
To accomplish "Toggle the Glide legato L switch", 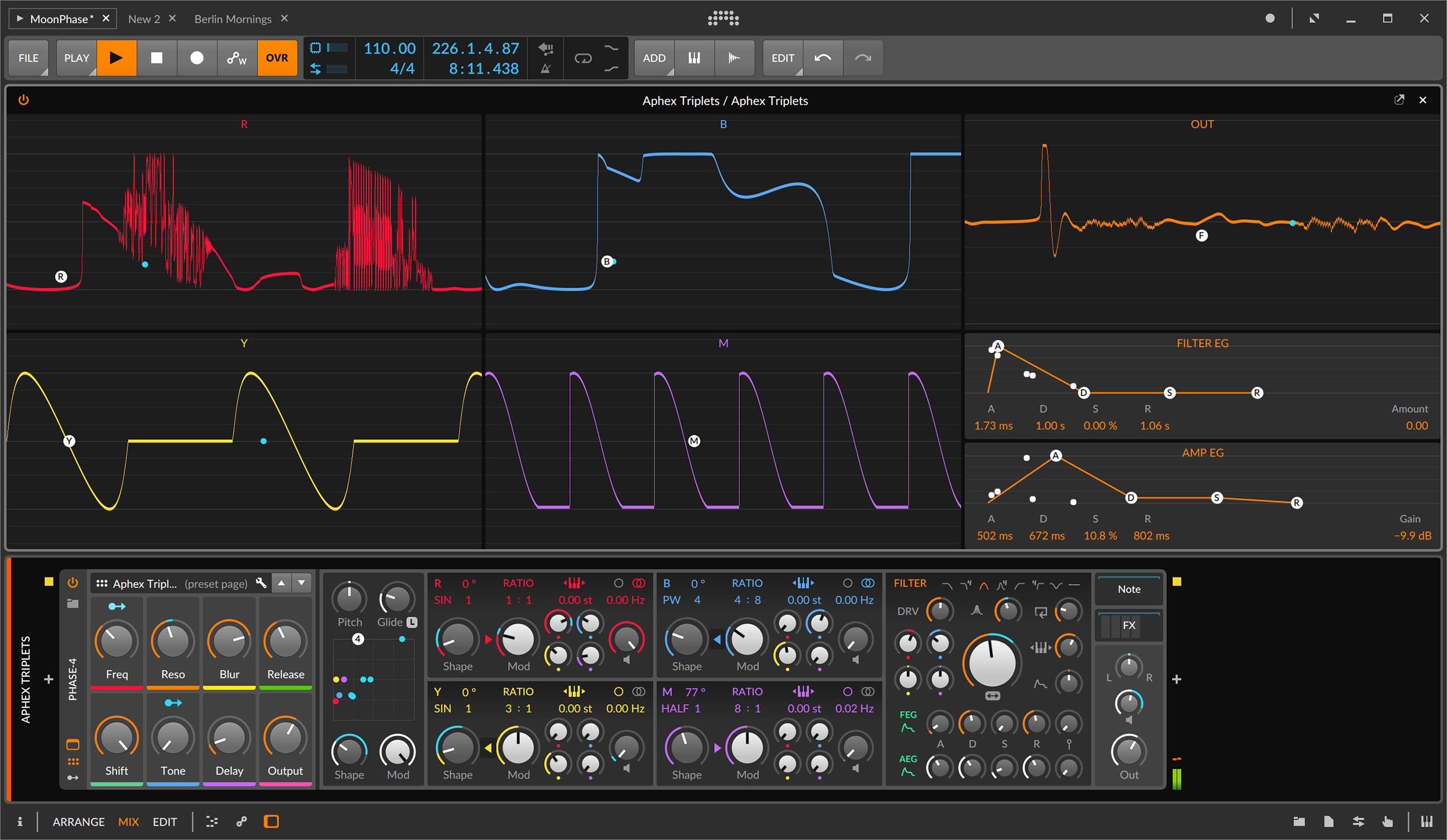I will (x=412, y=622).
